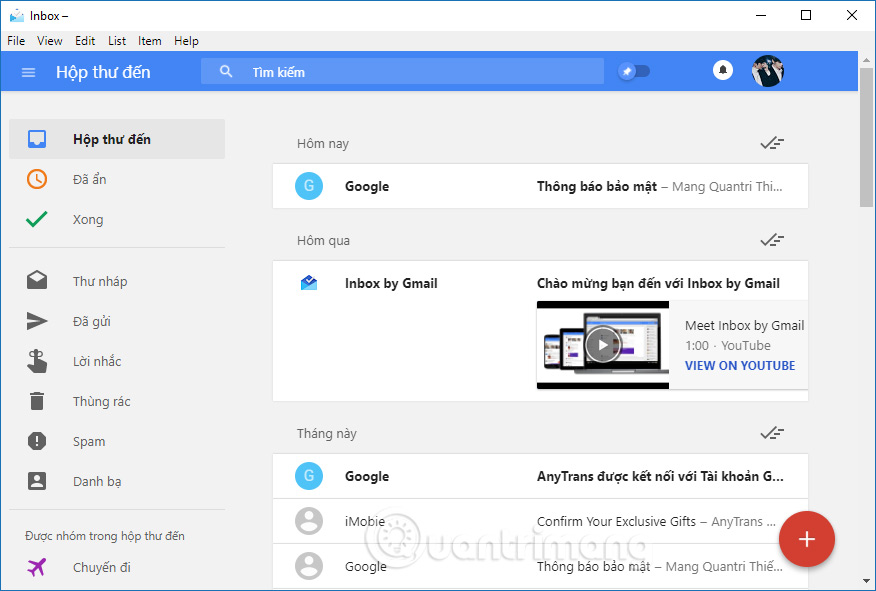Click the compose plus button
This screenshot has width=876, height=591.
click(807, 539)
